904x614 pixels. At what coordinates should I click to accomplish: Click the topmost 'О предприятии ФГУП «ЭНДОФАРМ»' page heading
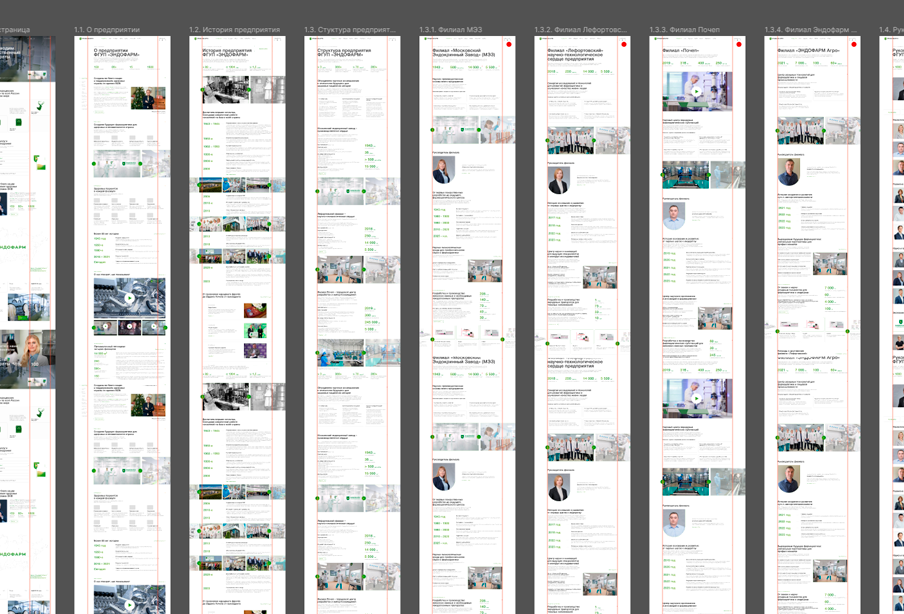click(x=116, y=52)
